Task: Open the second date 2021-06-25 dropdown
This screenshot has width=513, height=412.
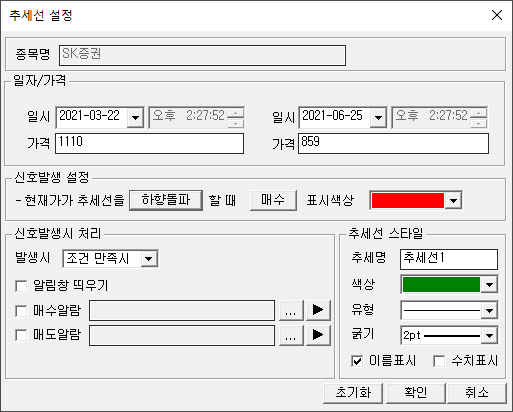Action: 378,117
